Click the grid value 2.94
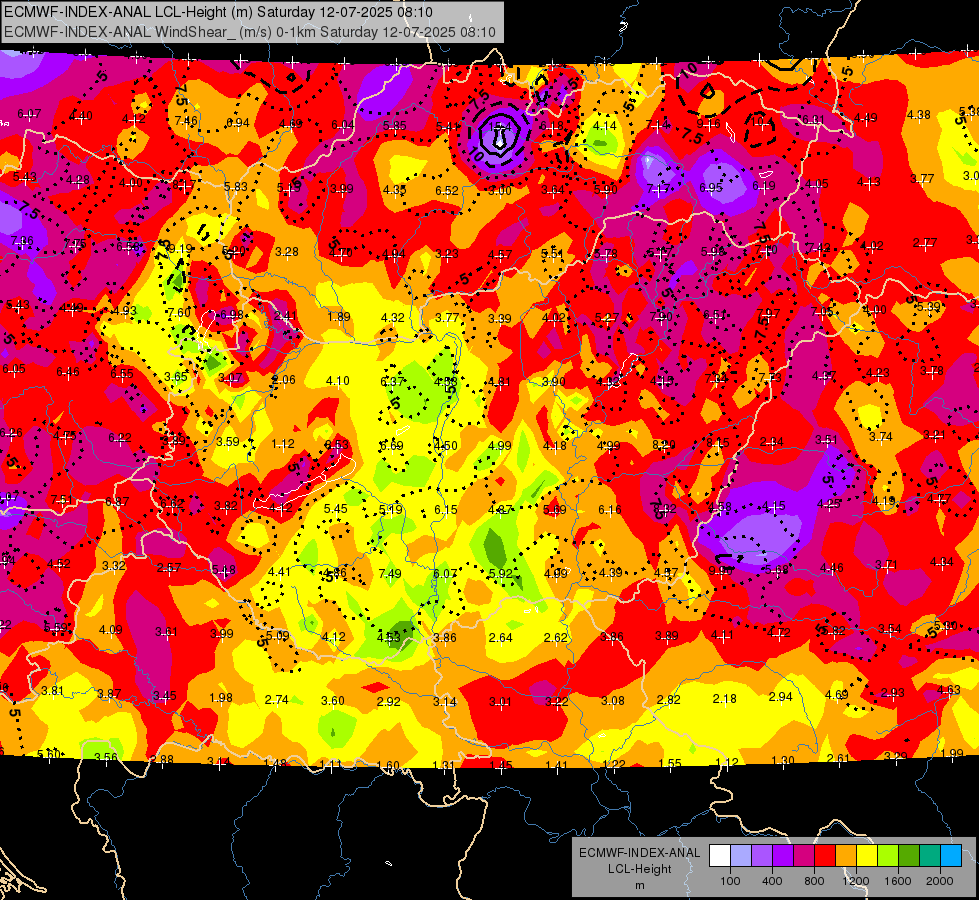 click(780, 696)
